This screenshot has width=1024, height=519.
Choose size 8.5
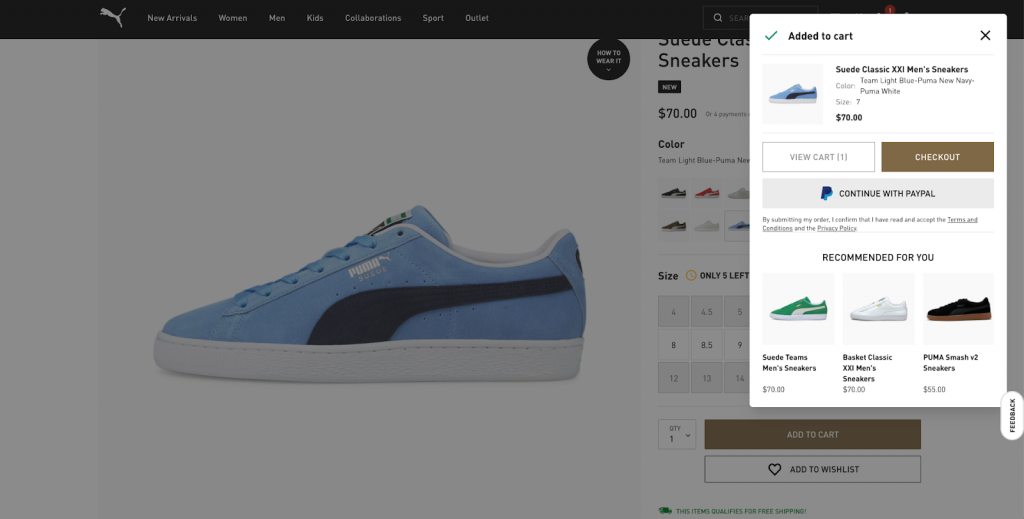click(707, 345)
